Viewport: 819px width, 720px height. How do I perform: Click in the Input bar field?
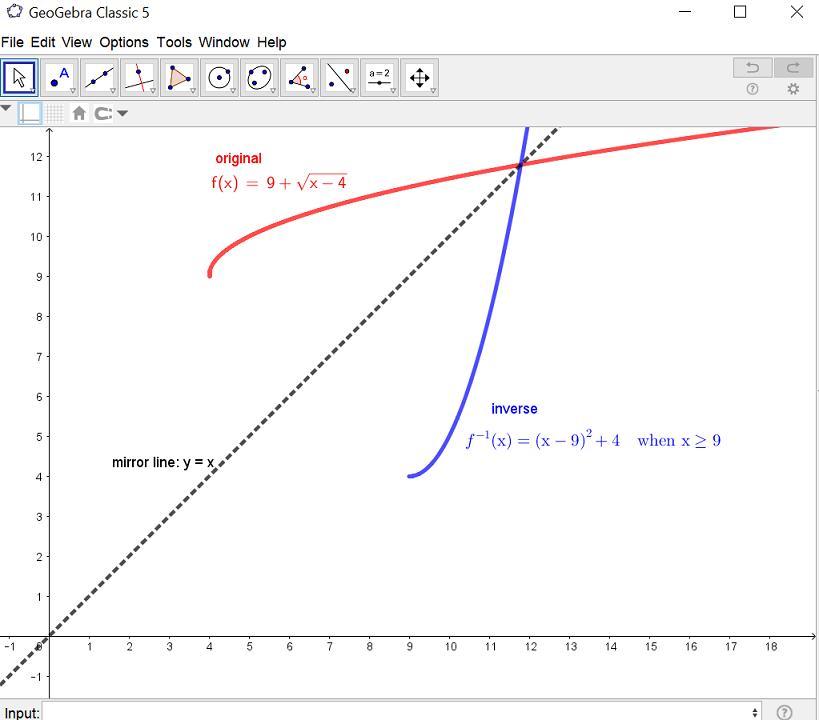click(402, 712)
